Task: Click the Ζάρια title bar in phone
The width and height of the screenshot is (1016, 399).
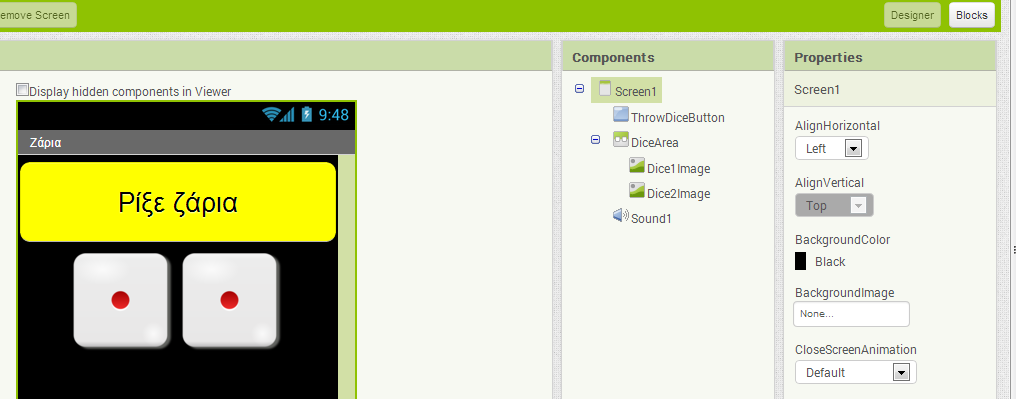Action: tap(187, 142)
